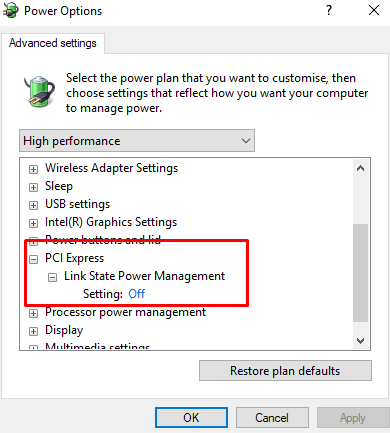Select the Advanced settings tab

(x=53, y=43)
